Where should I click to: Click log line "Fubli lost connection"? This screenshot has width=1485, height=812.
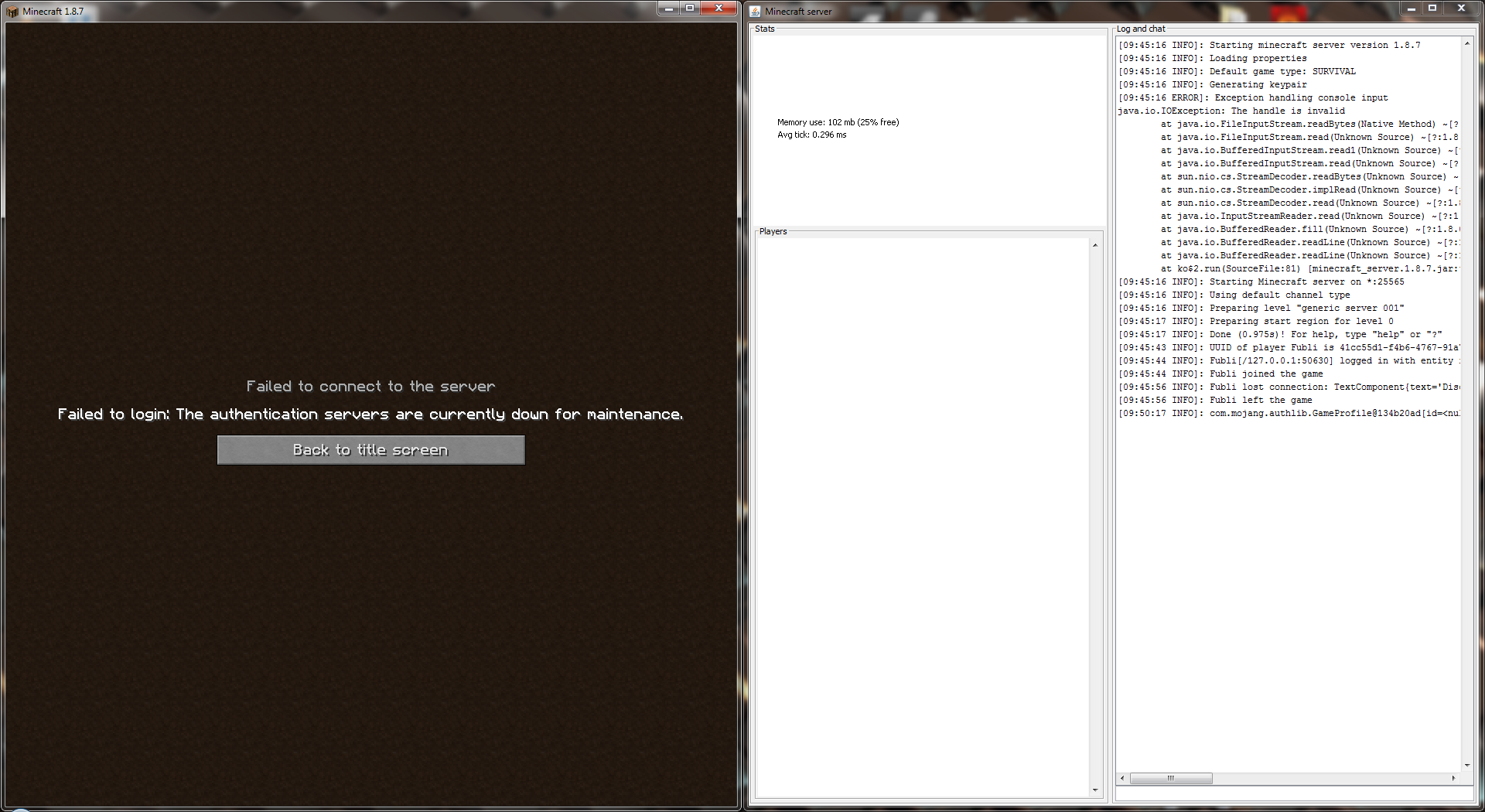coord(1289,387)
